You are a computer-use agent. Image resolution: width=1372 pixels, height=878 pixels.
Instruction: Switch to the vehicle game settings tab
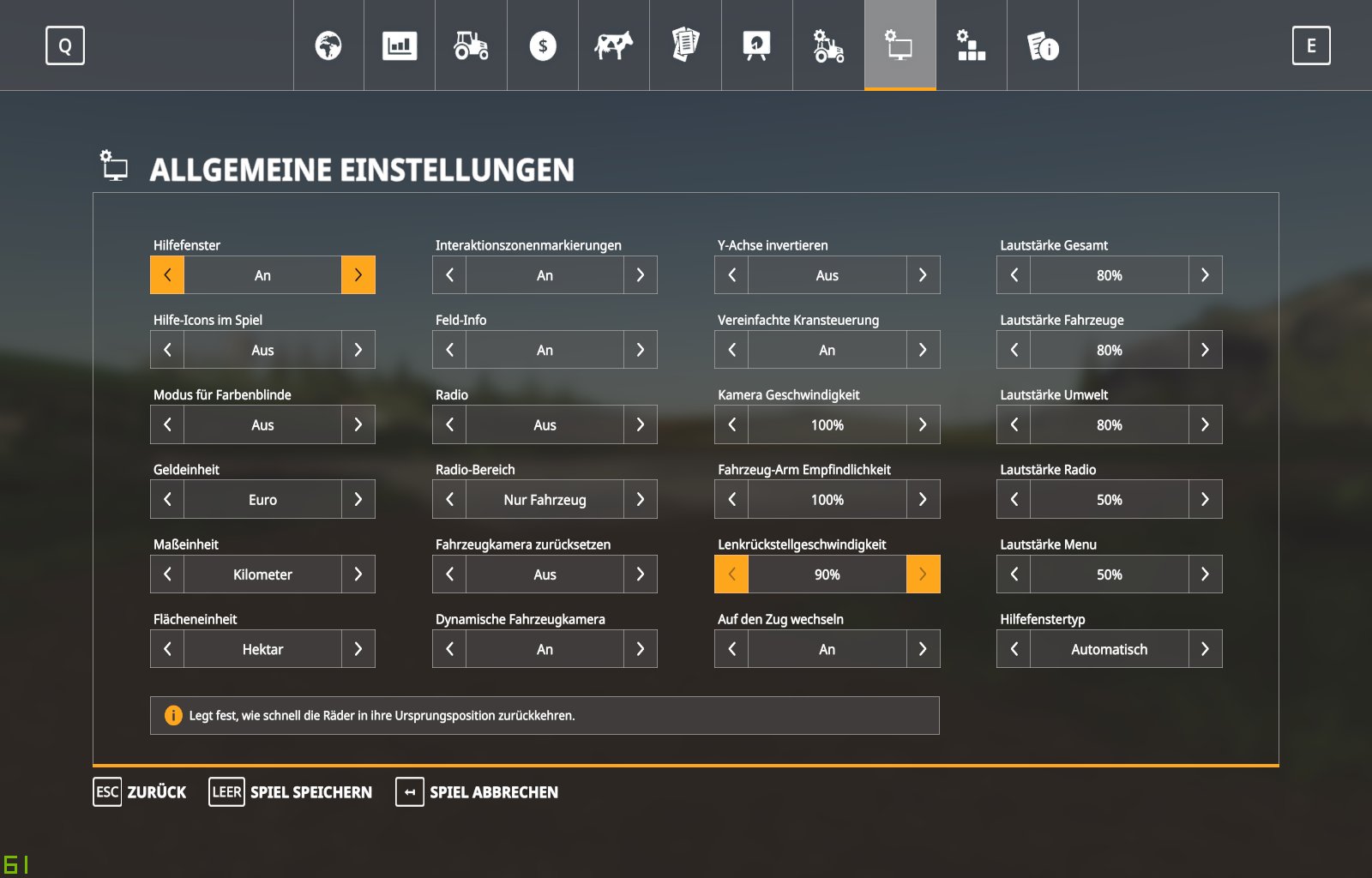click(x=828, y=45)
